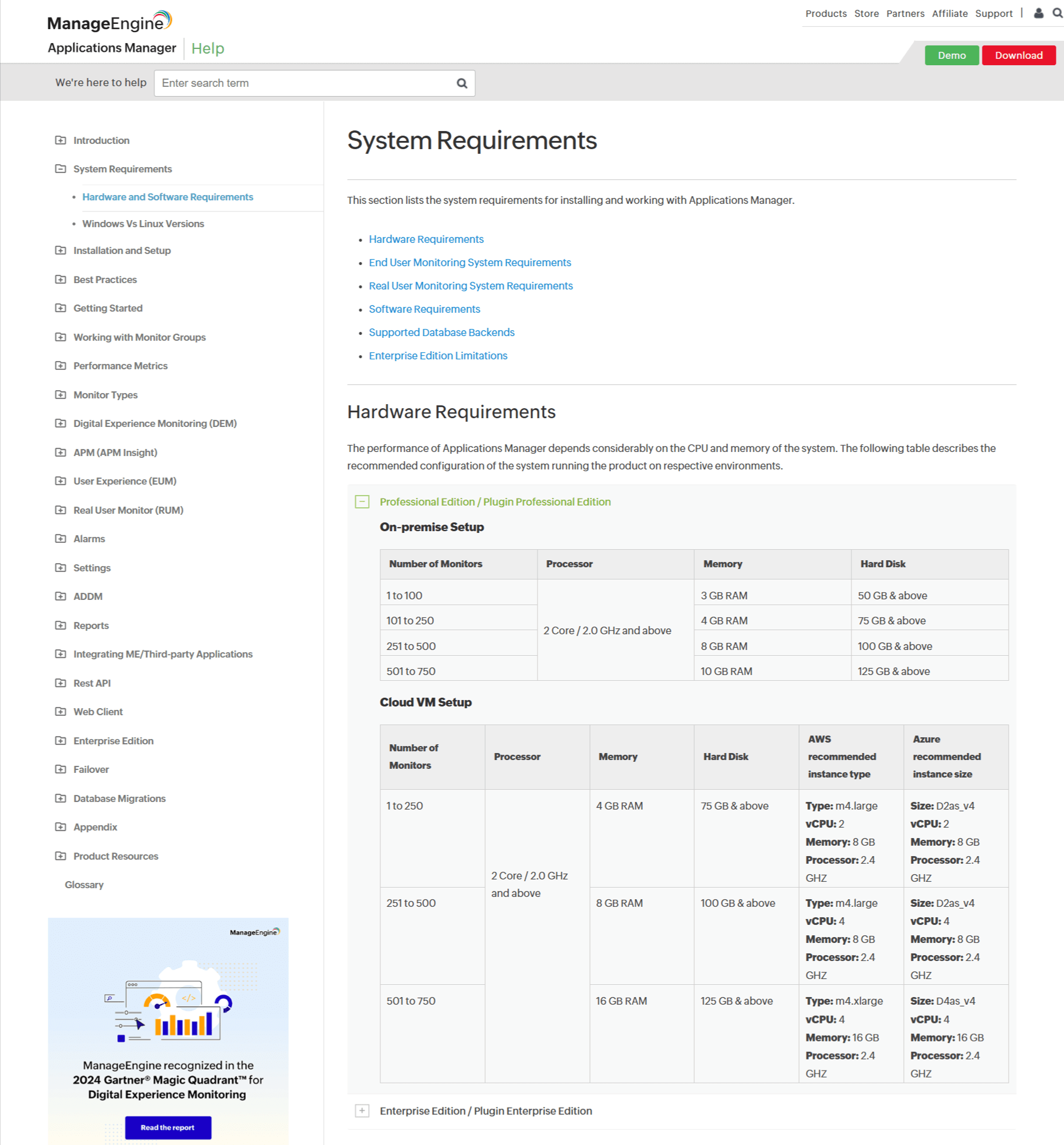Collapse Professional Edition section minus box

[362, 501]
